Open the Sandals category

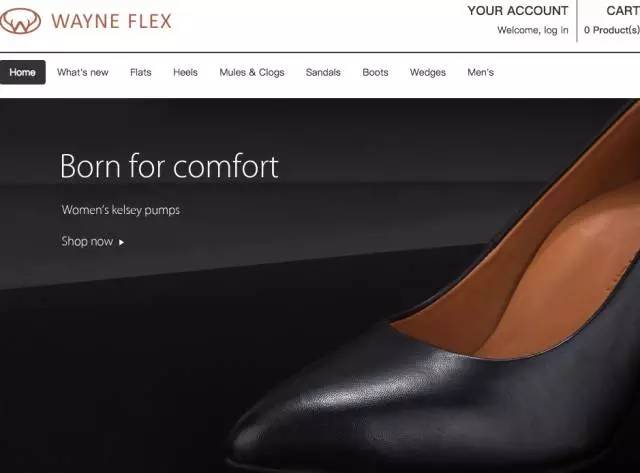click(323, 72)
